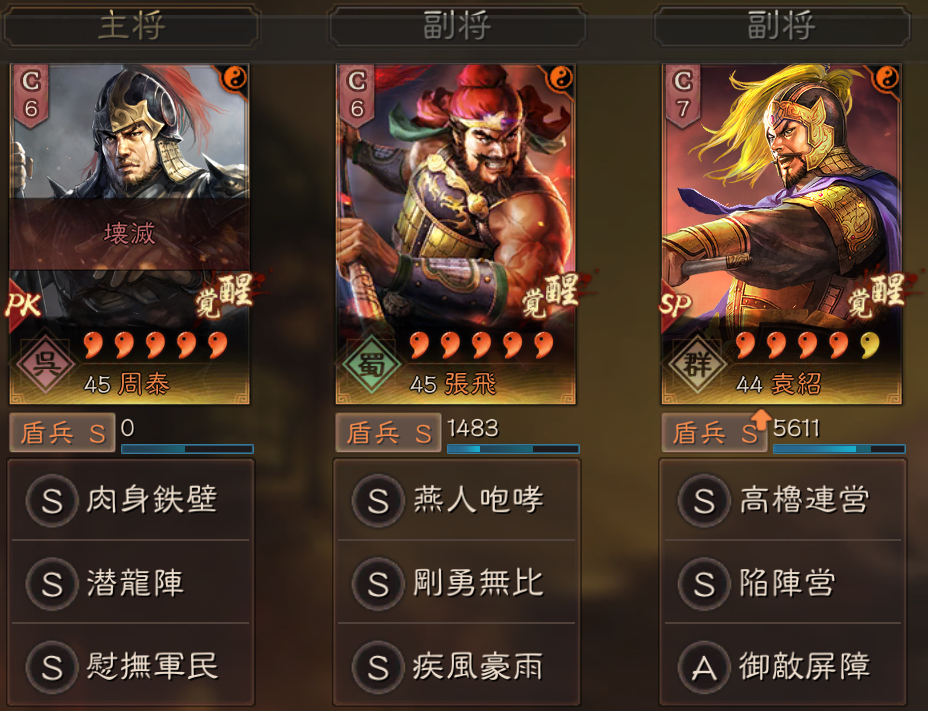This screenshot has width=928, height=711.
Task: Select the A-rank skill 御敵屏障
Action: coord(783,667)
